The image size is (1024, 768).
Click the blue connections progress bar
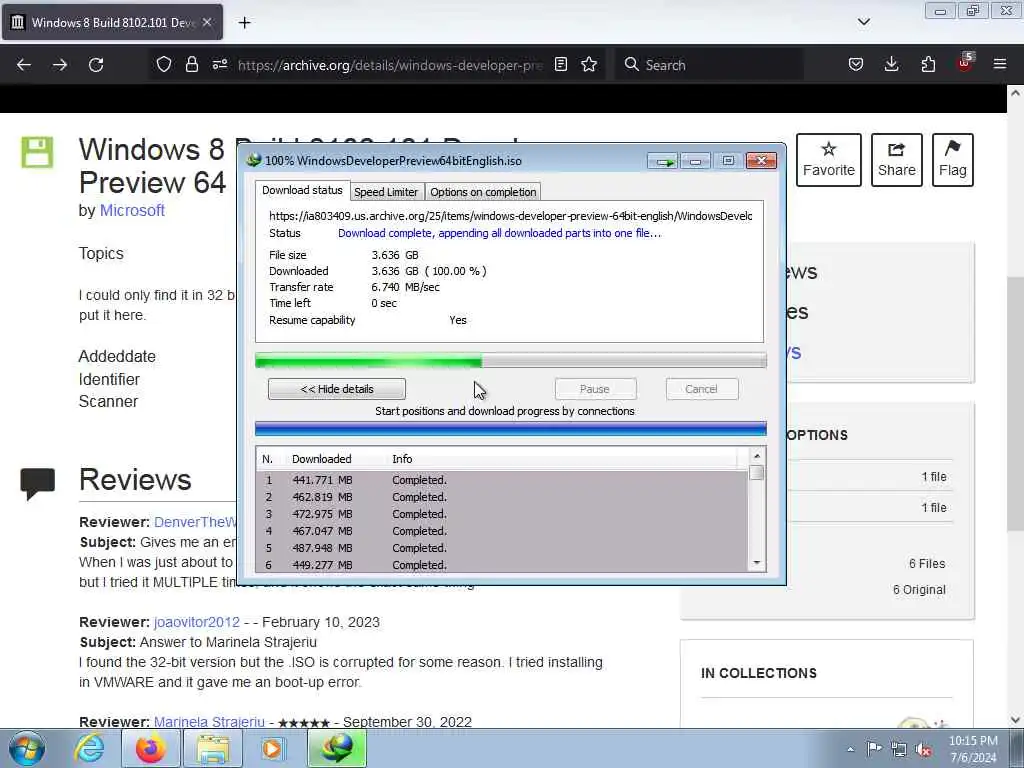511,429
